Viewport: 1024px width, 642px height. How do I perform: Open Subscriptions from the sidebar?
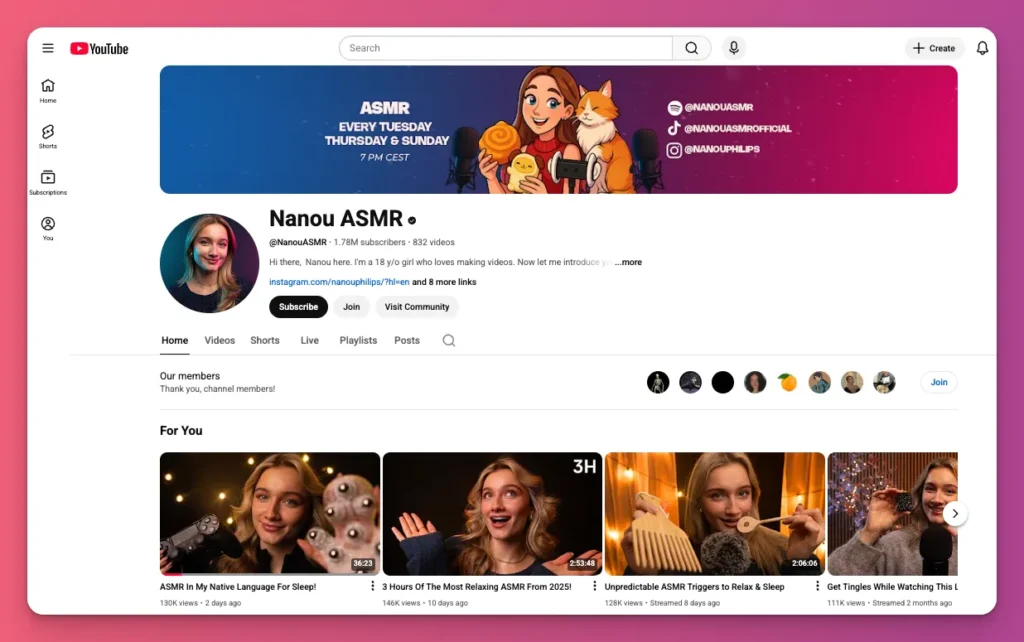click(47, 180)
